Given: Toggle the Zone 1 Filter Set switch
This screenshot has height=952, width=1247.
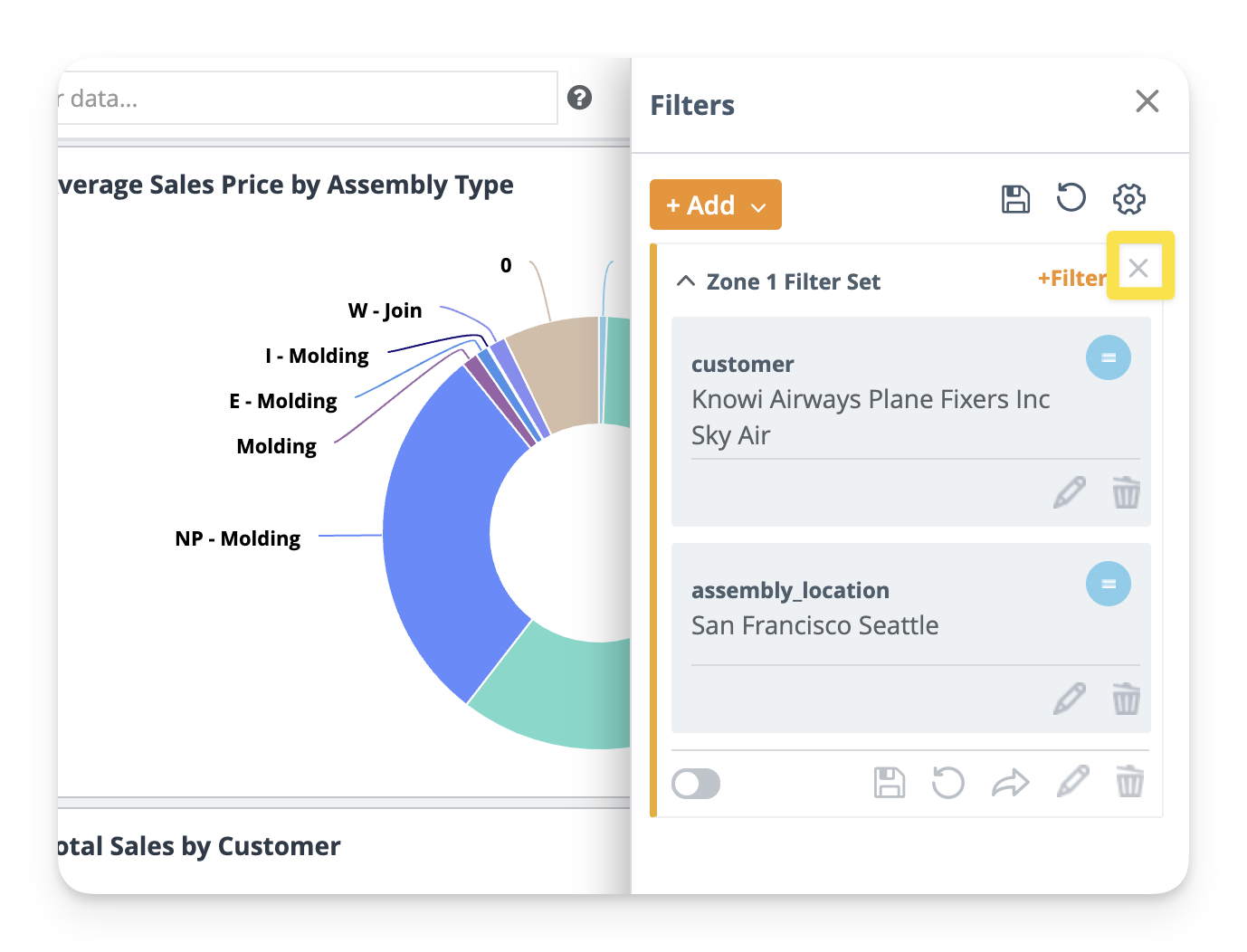Looking at the screenshot, I should pyautogui.click(x=696, y=784).
